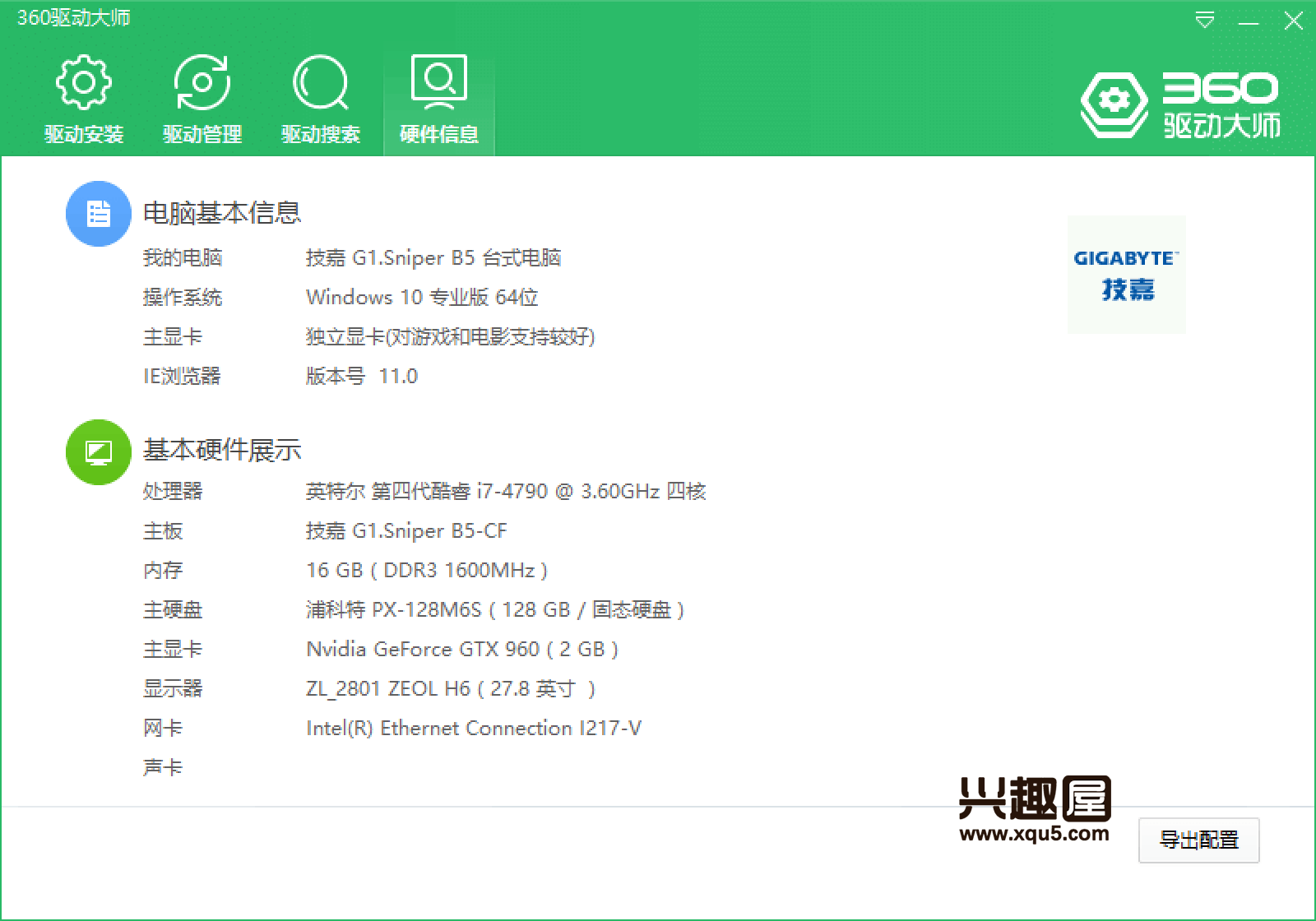Click the blue 电脑基本信息 document icon

tap(99, 214)
